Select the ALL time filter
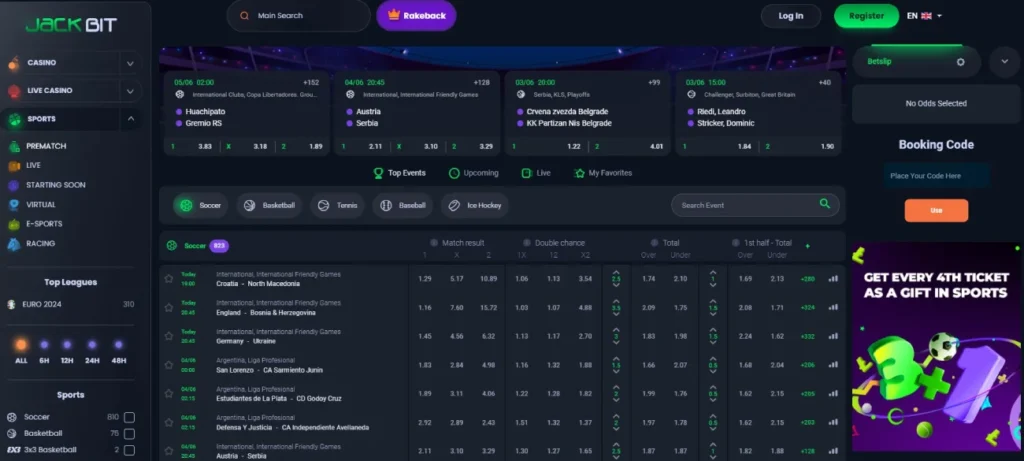Viewport: 1024px width, 461px height. point(22,351)
